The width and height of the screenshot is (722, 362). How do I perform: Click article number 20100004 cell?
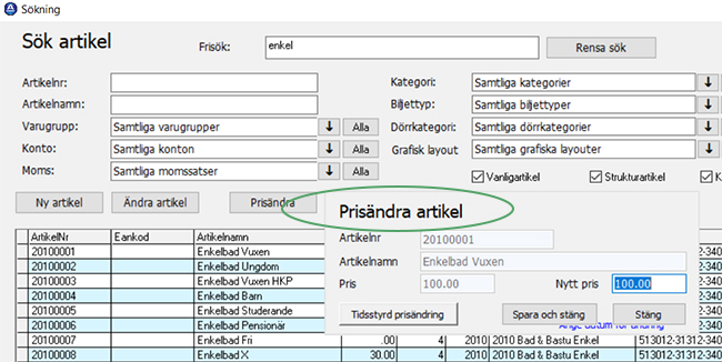(x=69, y=296)
